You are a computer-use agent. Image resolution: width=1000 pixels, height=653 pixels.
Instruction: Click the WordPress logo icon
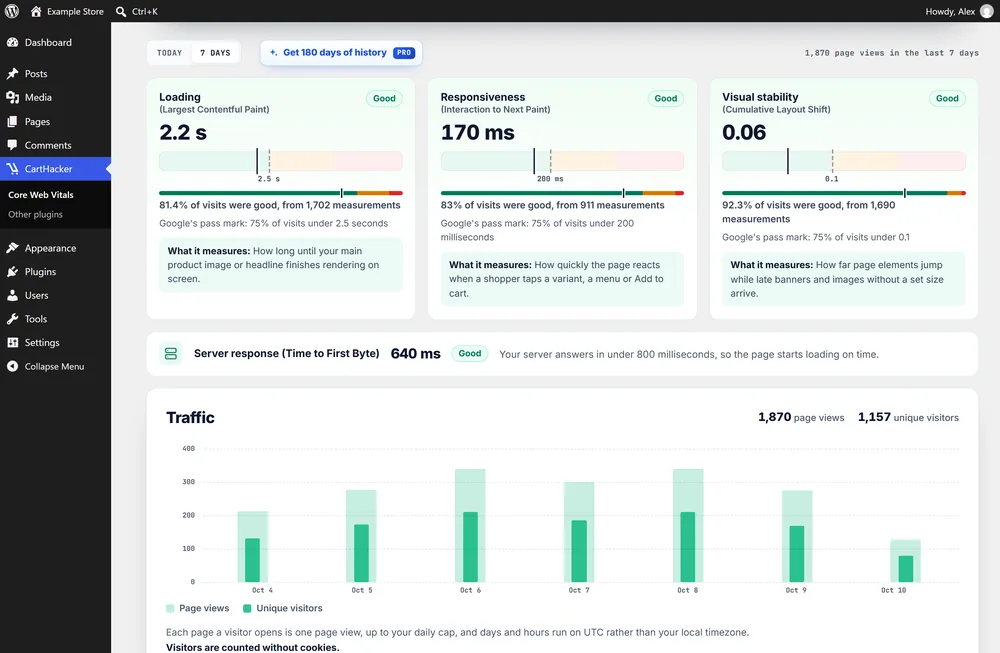click(11, 11)
